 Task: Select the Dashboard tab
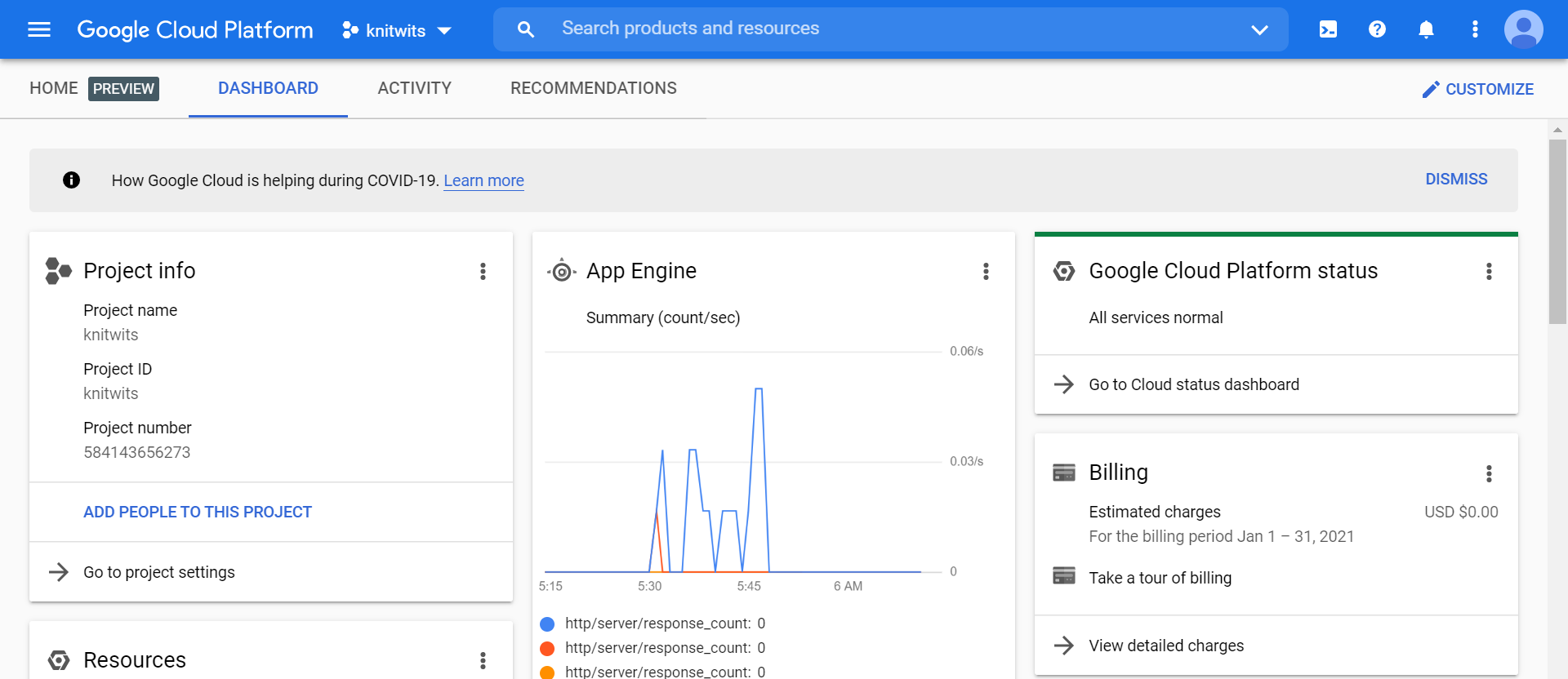coord(268,88)
